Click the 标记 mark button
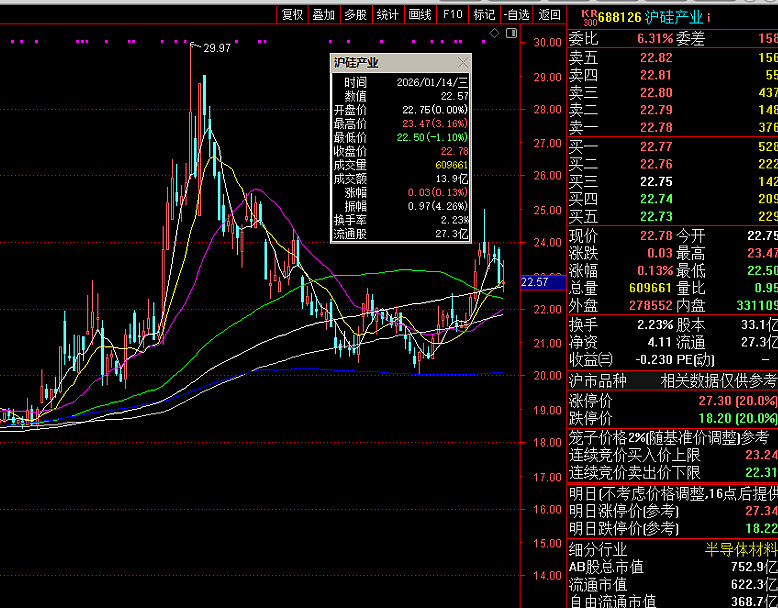 tap(484, 14)
